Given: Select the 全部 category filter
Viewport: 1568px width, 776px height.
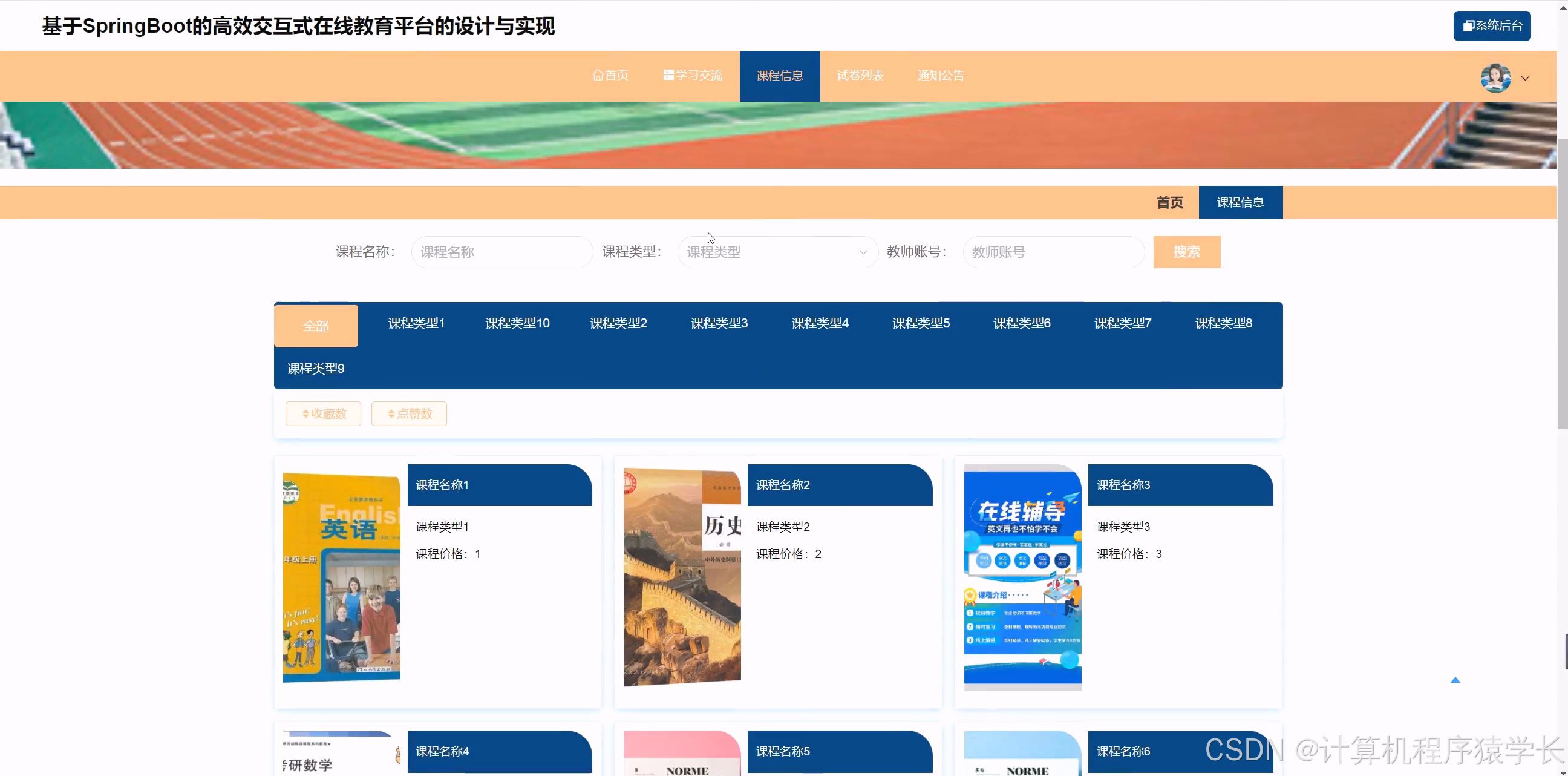Looking at the screenshot, I should click(316, 326).
